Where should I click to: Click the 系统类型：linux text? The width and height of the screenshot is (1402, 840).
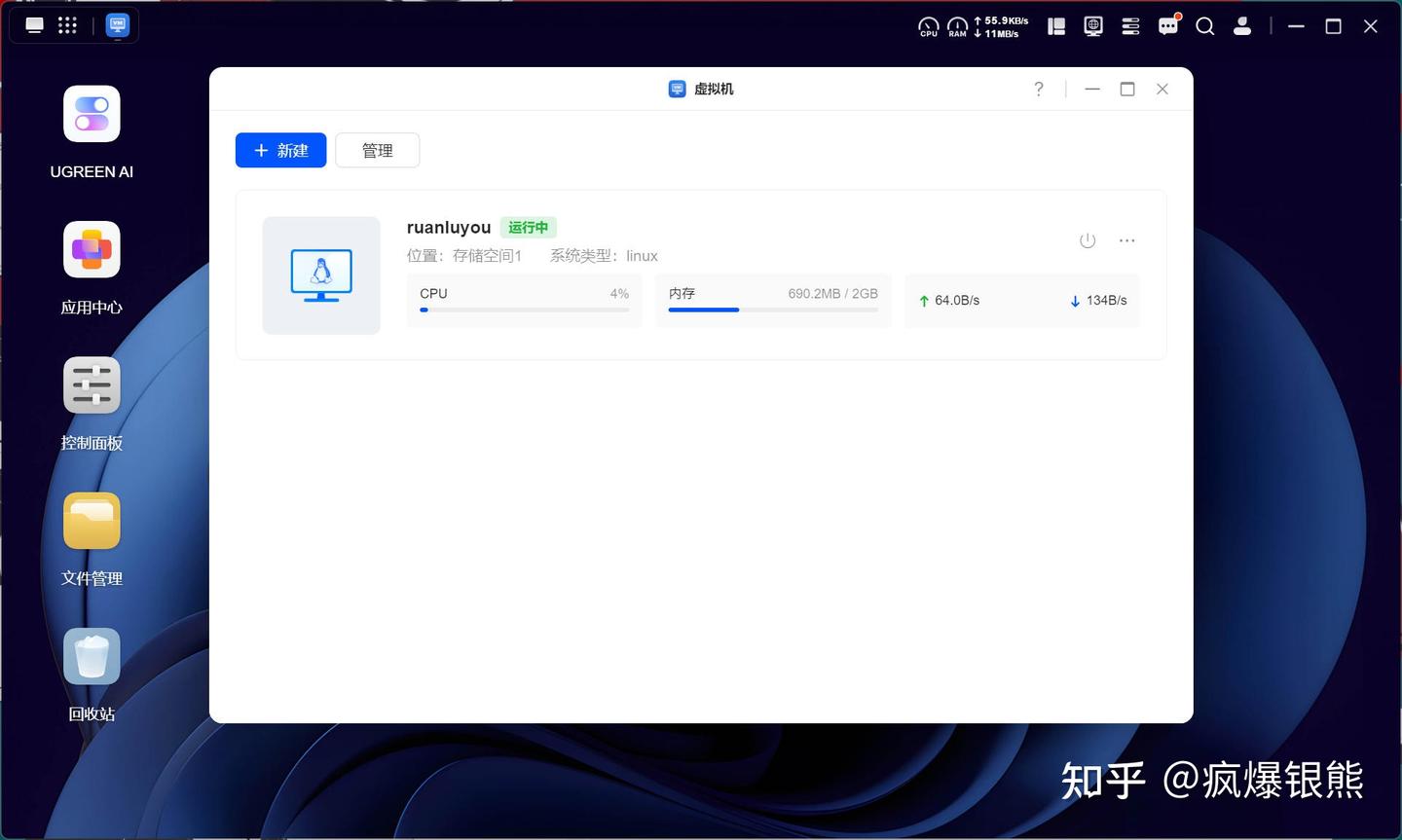[x=605, y=256]
